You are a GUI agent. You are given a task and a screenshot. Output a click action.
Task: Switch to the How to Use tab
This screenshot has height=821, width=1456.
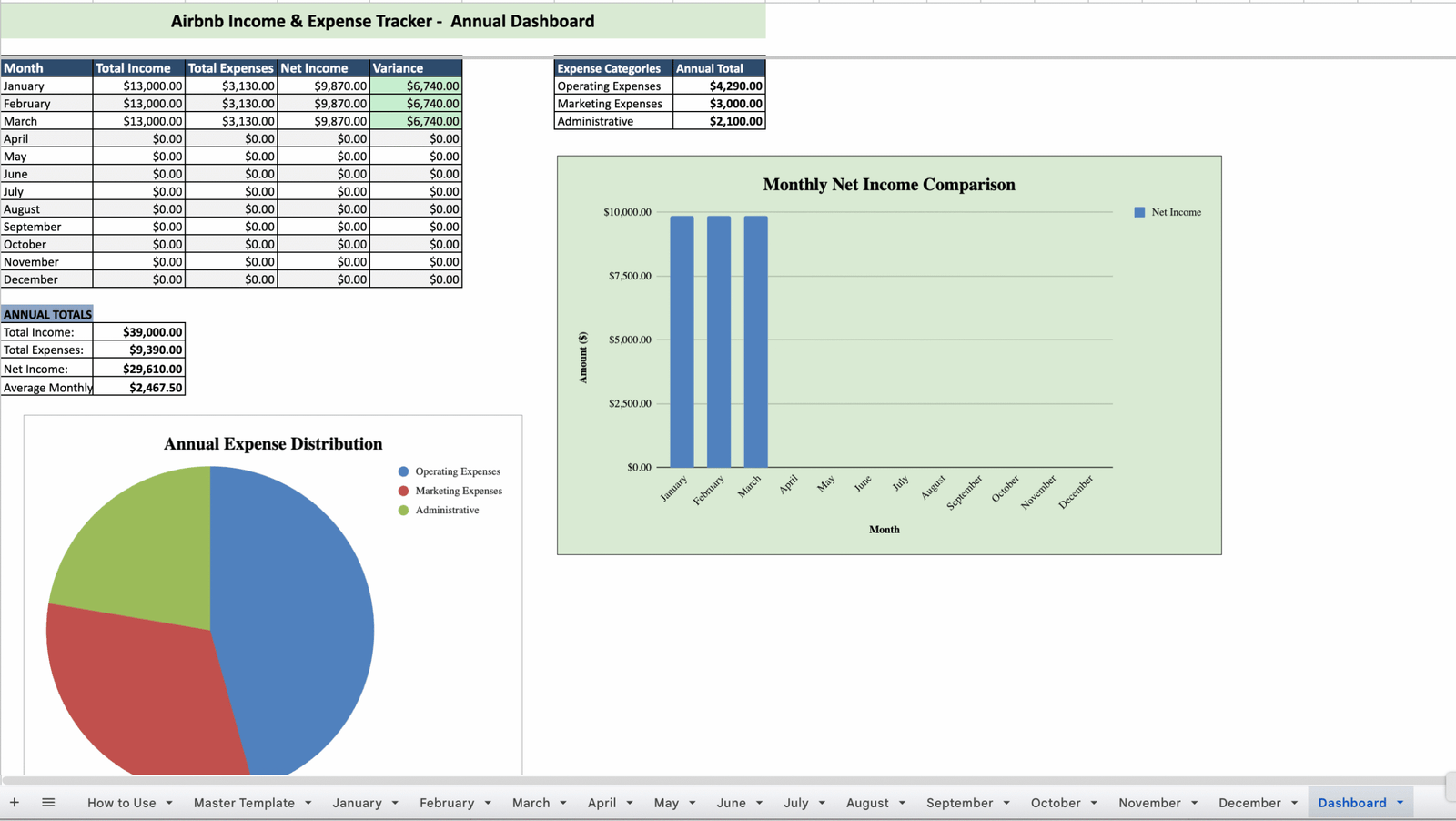click(121, 803)
